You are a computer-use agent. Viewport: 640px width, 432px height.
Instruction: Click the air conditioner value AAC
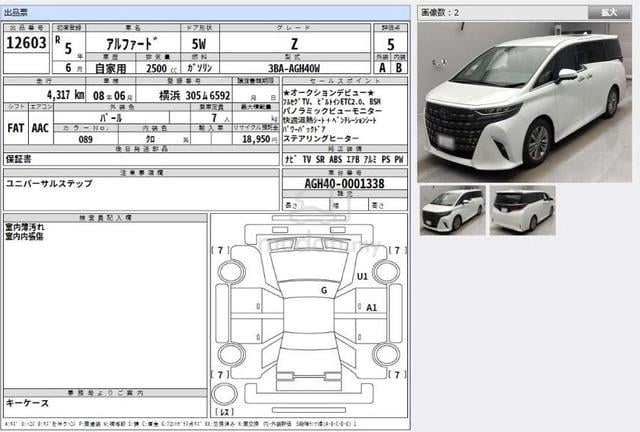pyautogui.click(x=40, y=128)
